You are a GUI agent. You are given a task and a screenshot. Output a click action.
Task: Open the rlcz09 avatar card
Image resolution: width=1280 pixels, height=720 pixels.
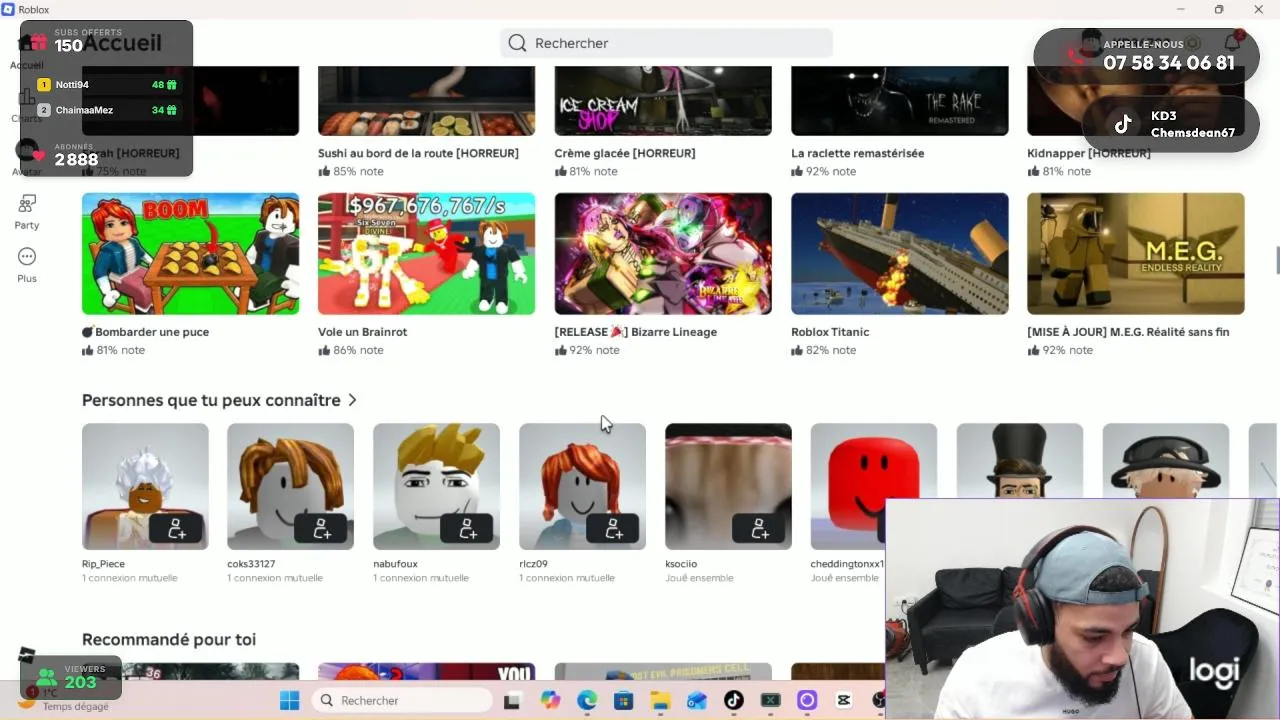tap(582, 486)
